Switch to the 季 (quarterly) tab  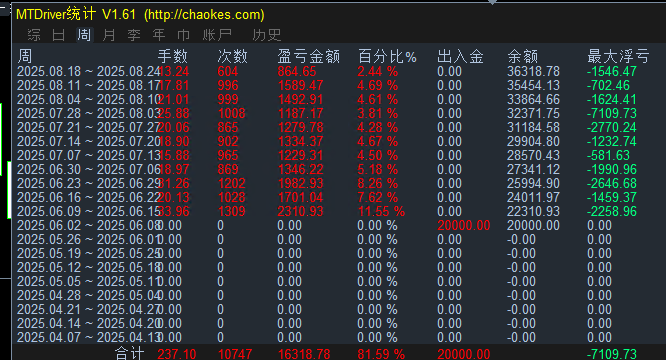[x=134, y=35]
